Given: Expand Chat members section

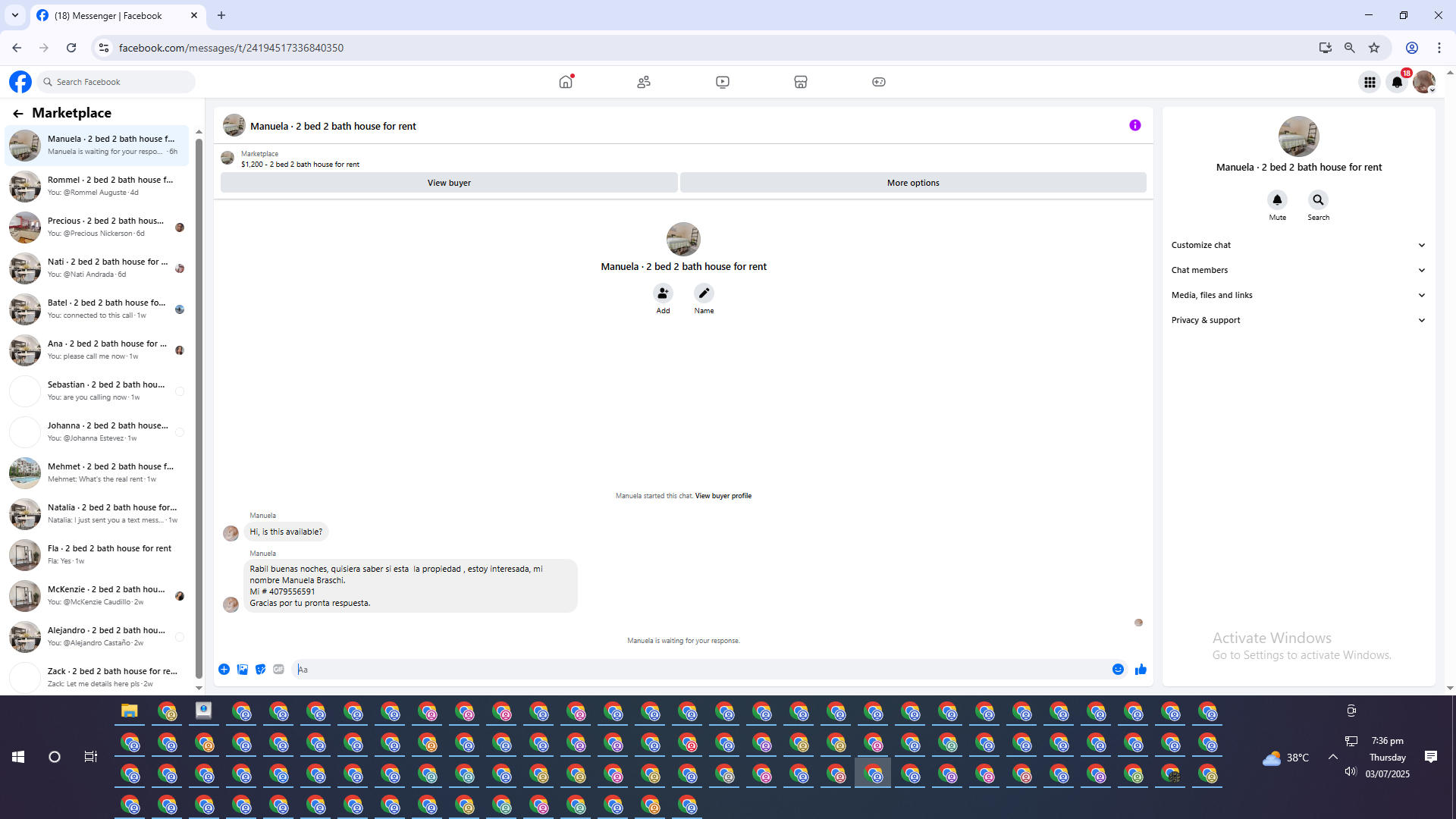Looking at the screenshot, I should coord(1298,270).
